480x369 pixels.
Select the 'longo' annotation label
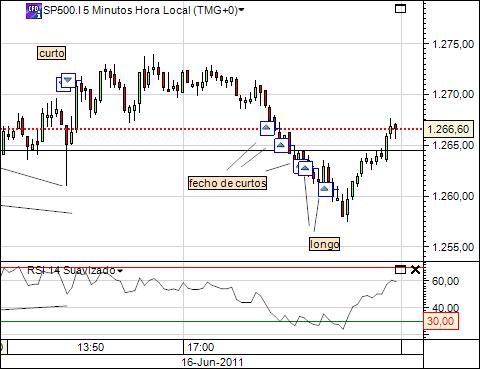click(325, 244)
